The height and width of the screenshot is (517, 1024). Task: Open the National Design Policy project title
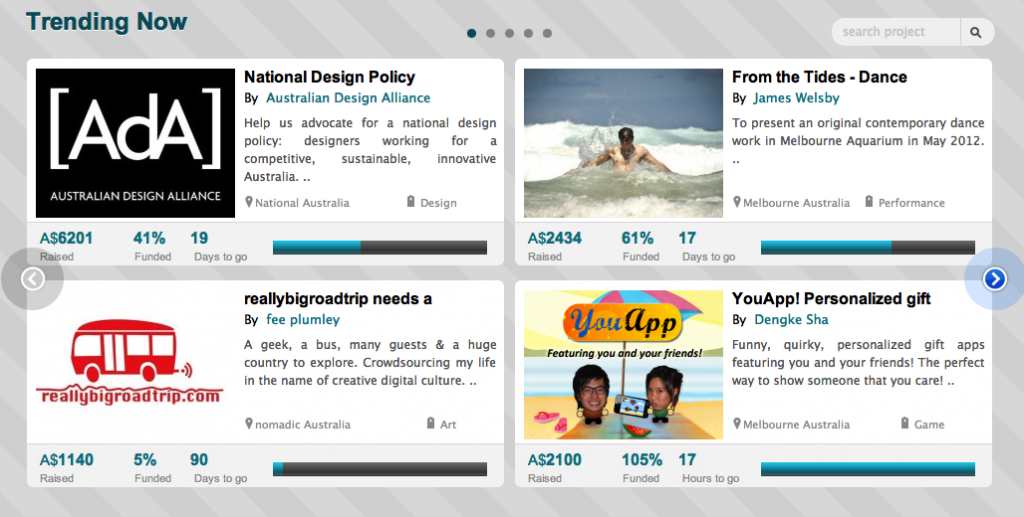(329, 77)
